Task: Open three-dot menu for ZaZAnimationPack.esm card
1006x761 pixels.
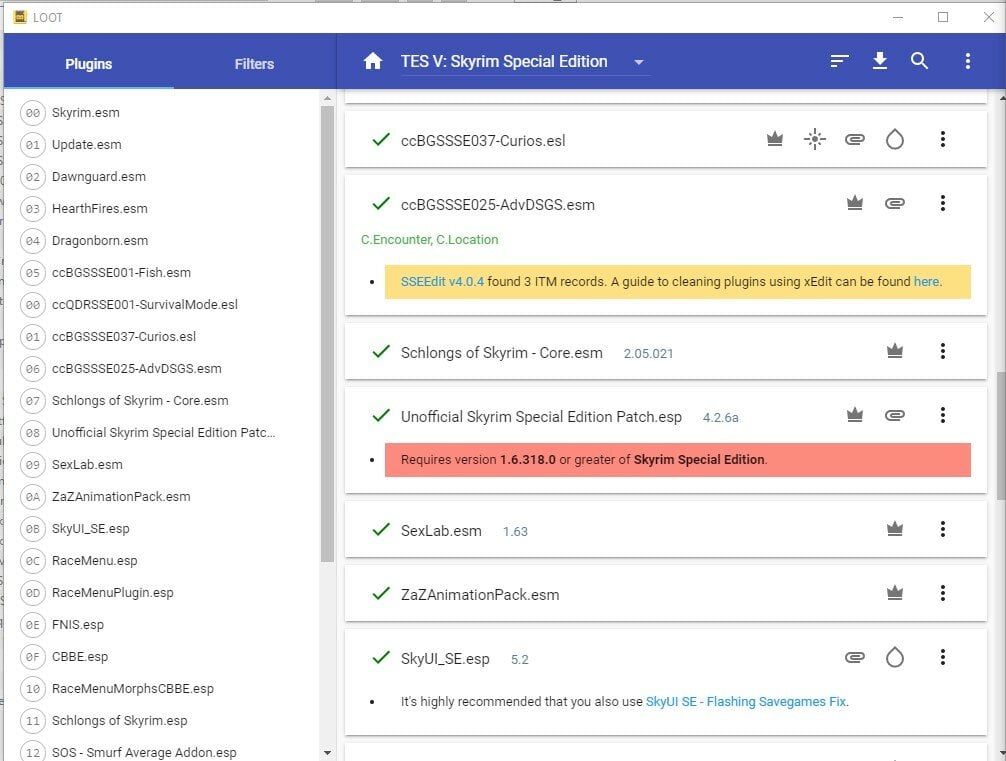Action: (942, 593)
